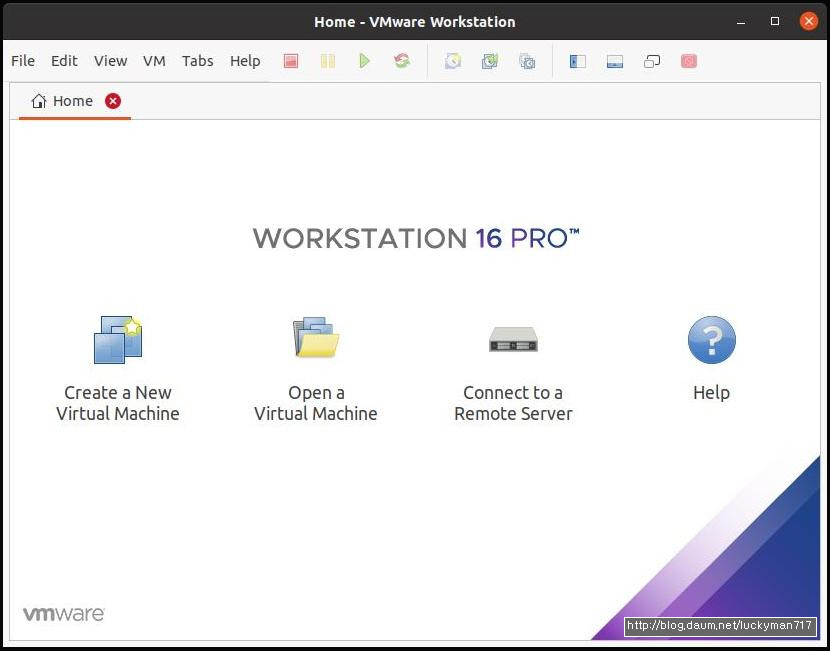Image resolution: width=830 pixels, height=651 pixels.
Task: Click the Open a Virtual Machine label
Action: (x=315, y=403)
